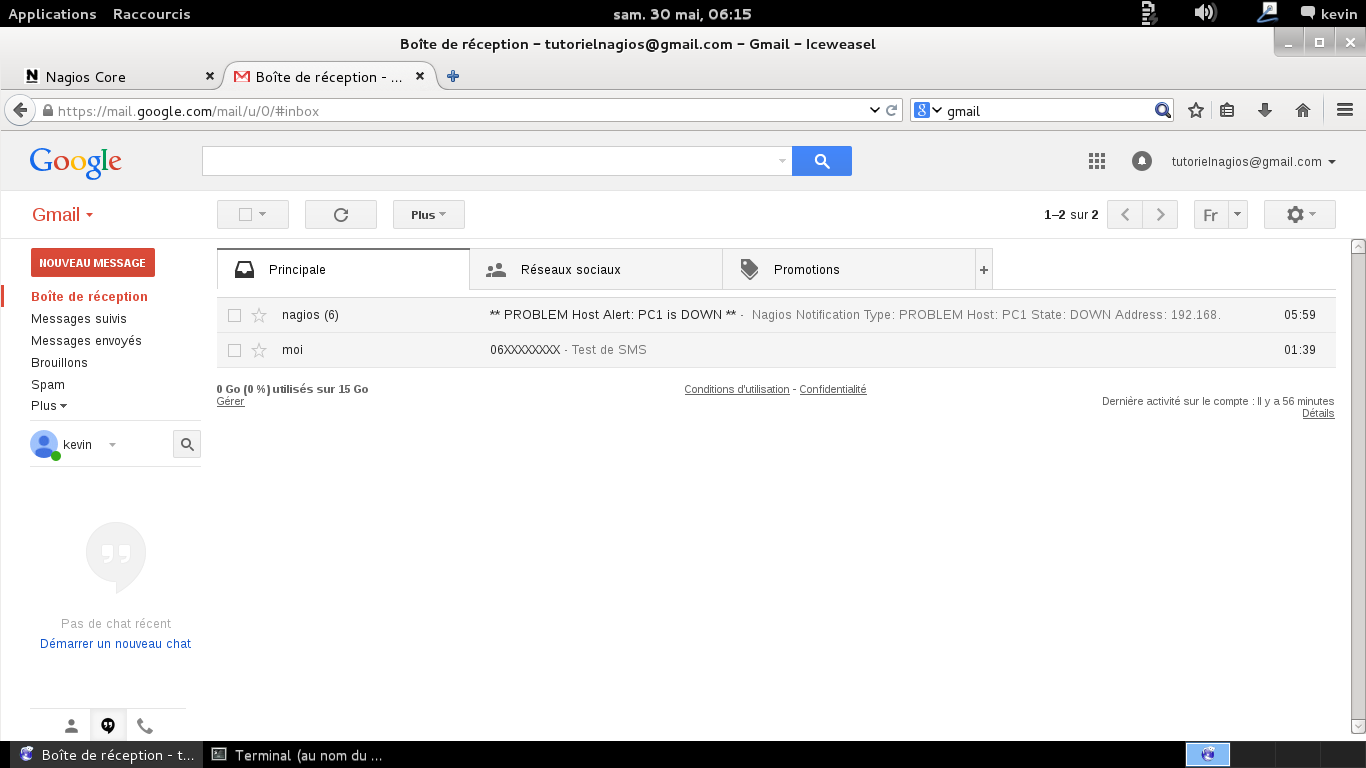Click the page vertical scrollbar
The width and height of the screenshot is (1366, 768).
(x=1357, y=486)
